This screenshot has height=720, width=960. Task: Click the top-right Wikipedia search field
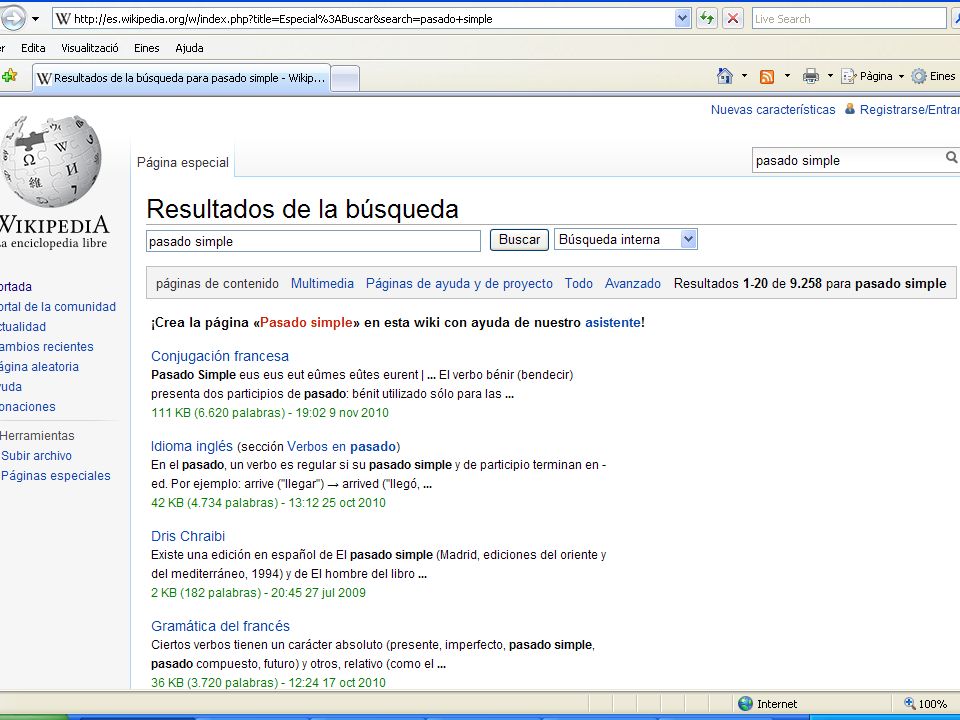[x=848, y=160]
